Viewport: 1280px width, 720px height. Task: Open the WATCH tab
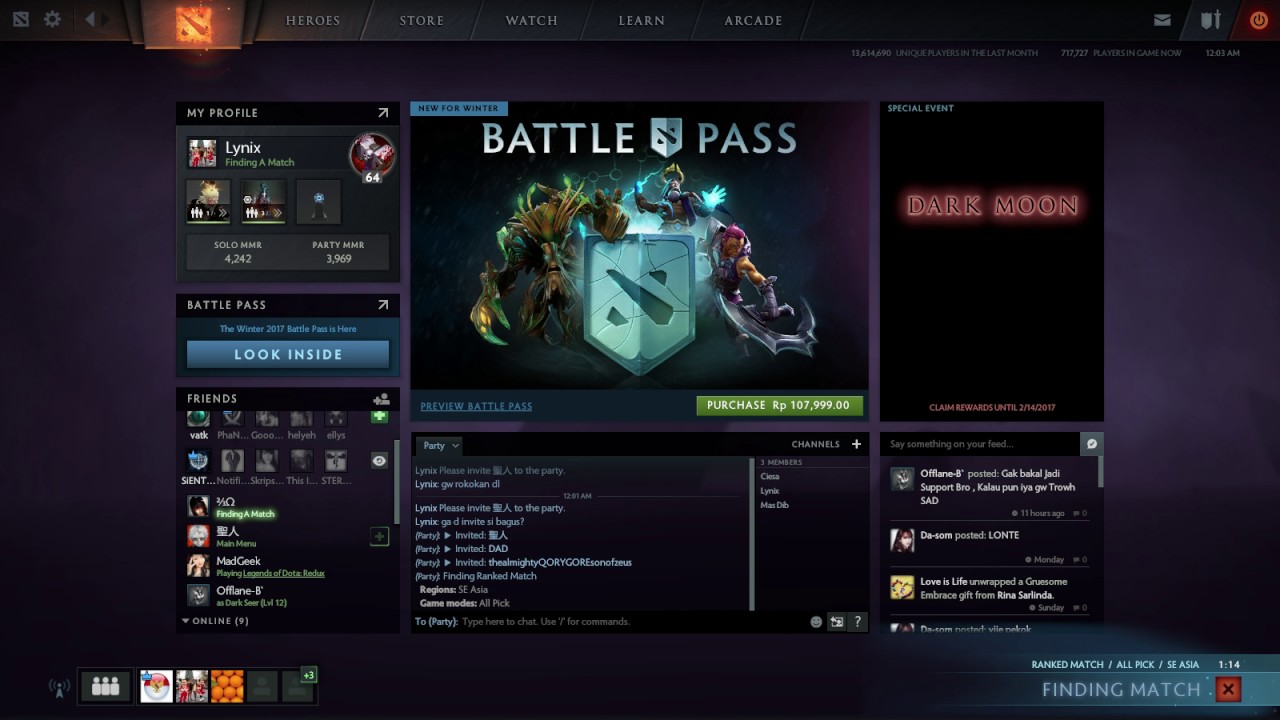[532, 21]
